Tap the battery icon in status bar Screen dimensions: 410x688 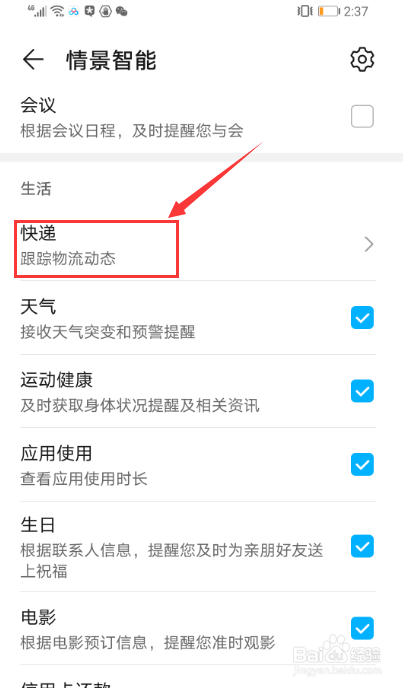click(x=329, y=11)
